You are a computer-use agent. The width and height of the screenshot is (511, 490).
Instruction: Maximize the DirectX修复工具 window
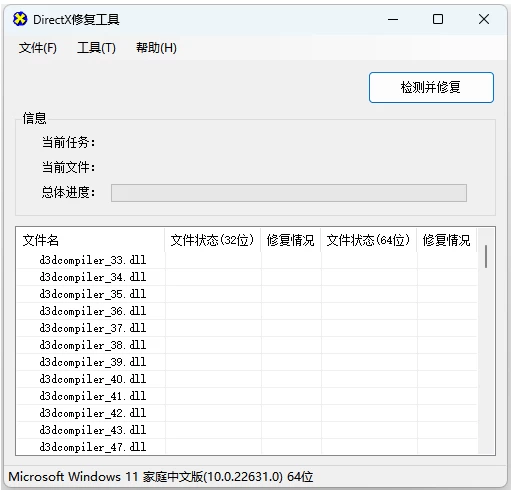[438, 19]
